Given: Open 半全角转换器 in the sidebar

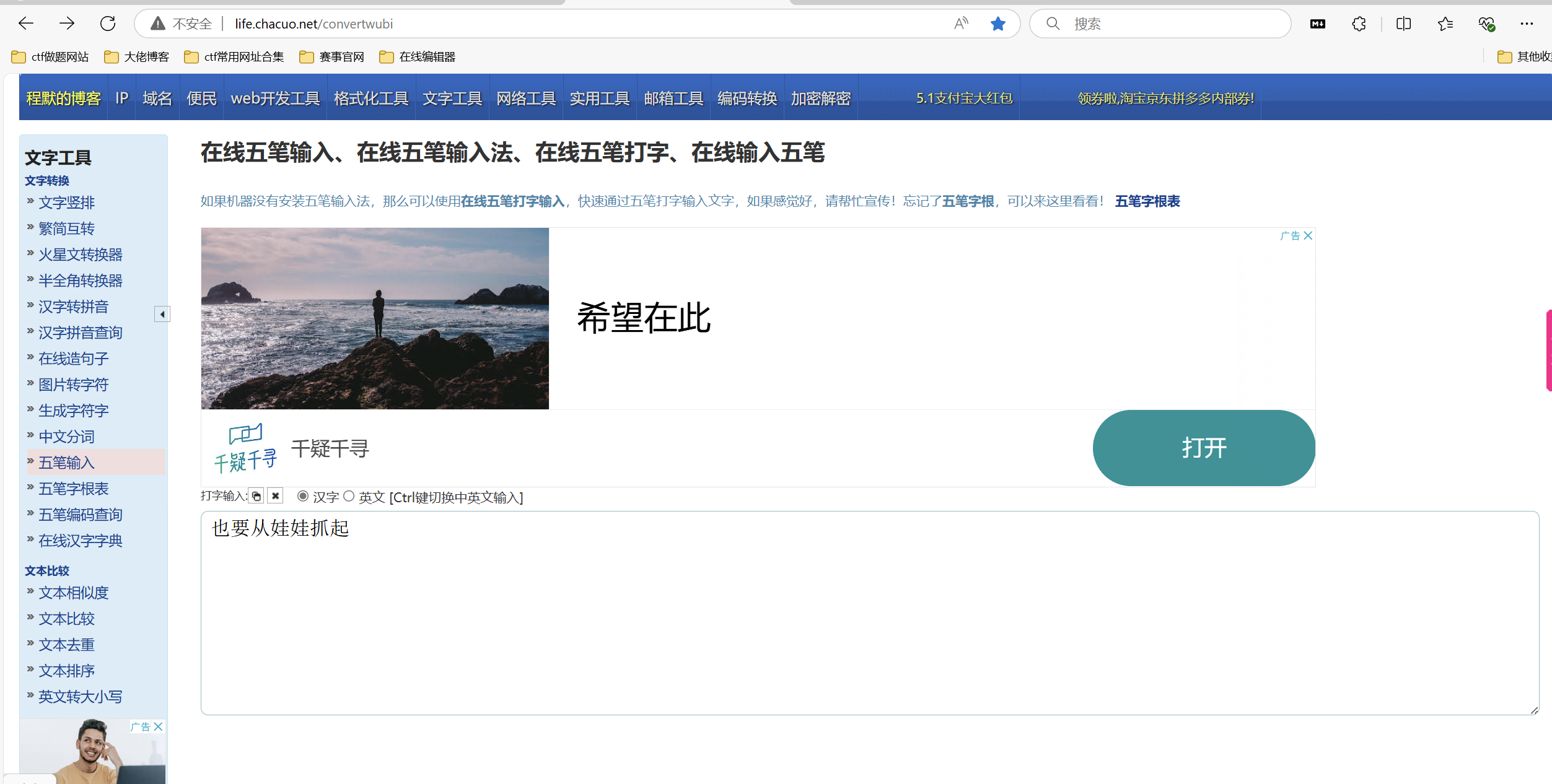Looking at the screenshot, I should pyautogui.click(x=81, y=281).
